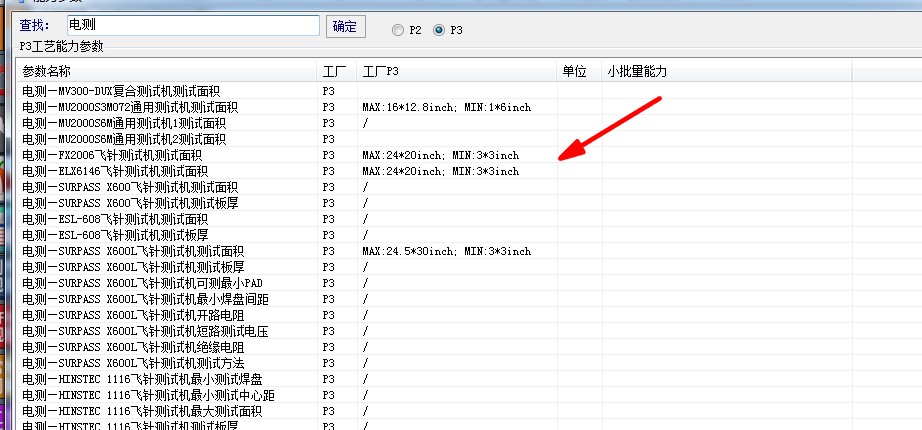Select row 电测-ELX6146飞针测试机测试面积
This screenshot has height=430, width=922.
point(434,171)
